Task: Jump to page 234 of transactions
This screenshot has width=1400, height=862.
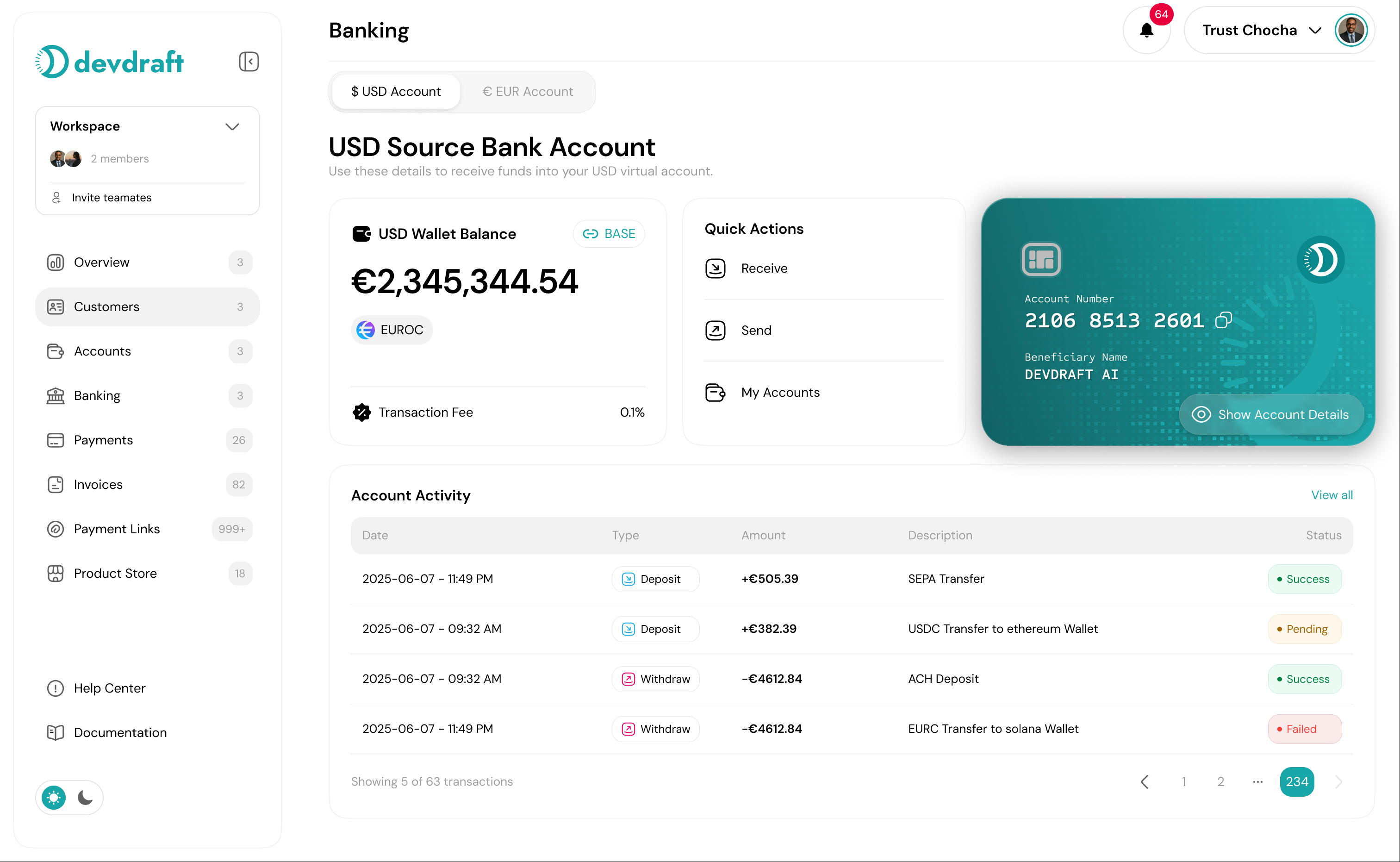Action: [x=1297, y=781]
